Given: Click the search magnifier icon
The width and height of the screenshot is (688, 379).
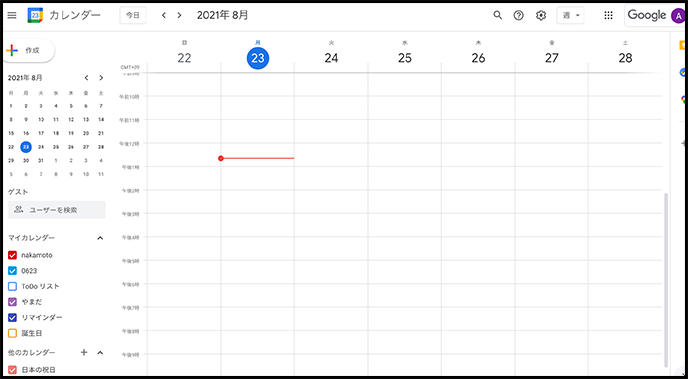Looking at the screenshot, I should 497,15.
